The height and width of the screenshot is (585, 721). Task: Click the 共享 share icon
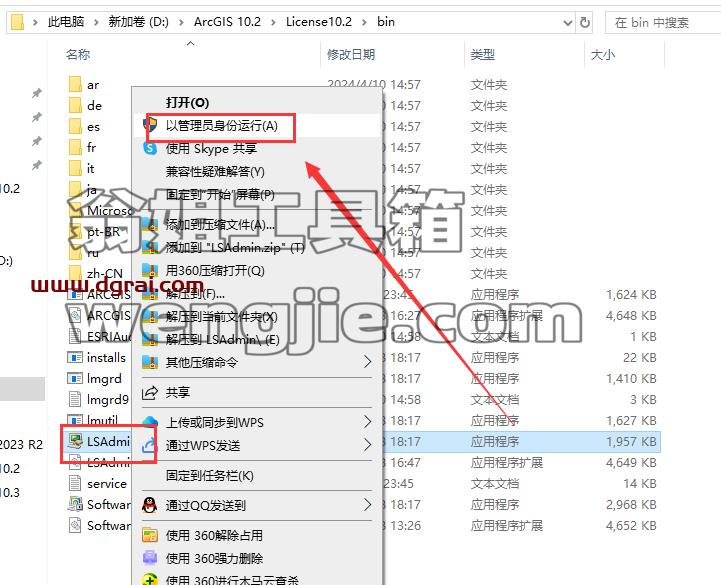click(150, 392)
